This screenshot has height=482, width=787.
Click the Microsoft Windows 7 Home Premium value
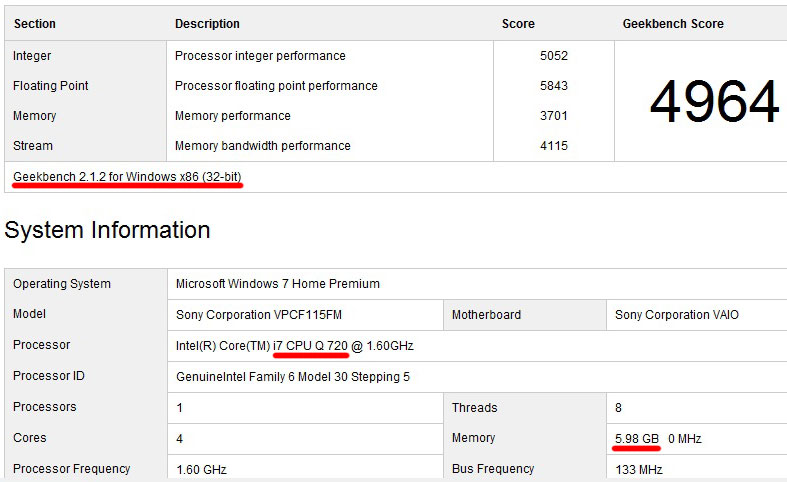click(x=277, y=284)
